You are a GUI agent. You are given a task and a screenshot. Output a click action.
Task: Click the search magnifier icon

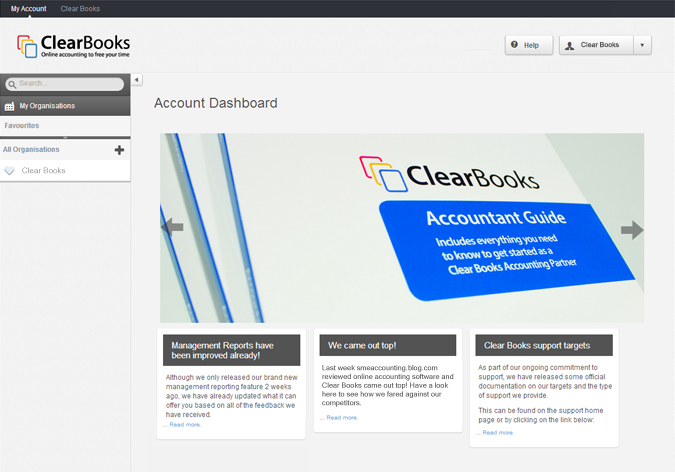click(12, 84)
